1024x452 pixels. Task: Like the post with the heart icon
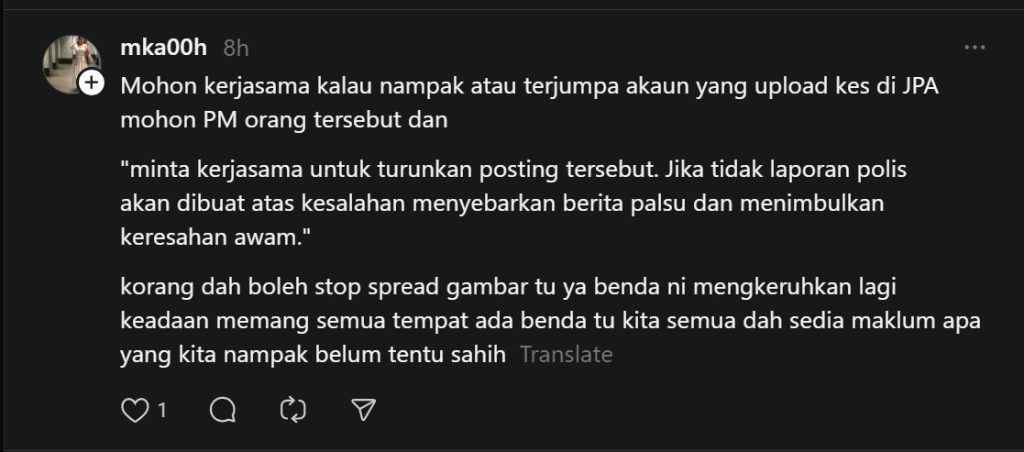coord(135,410)
